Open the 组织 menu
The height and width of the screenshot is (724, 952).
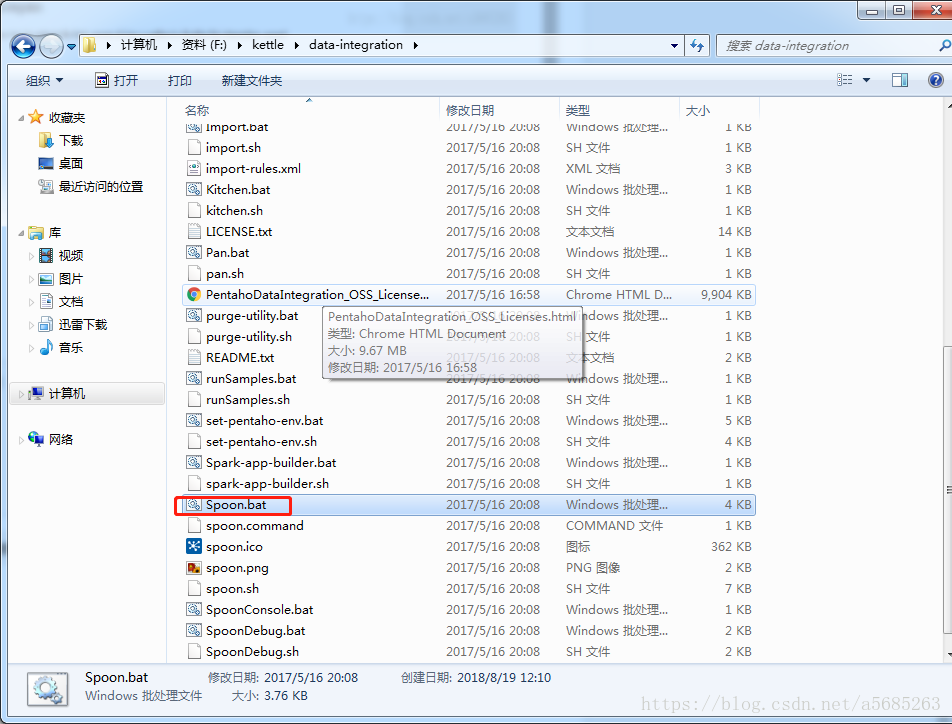tap(44, 80)
